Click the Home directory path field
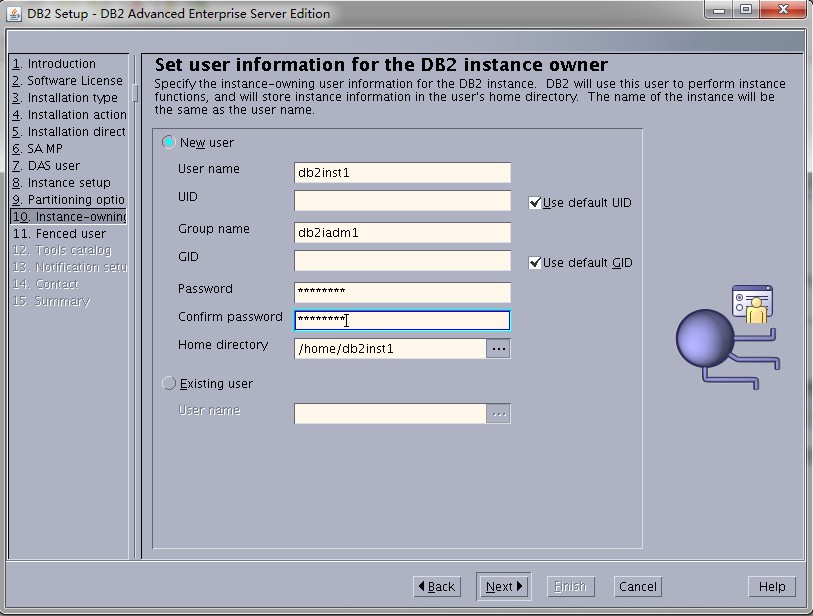 [390, 348]
